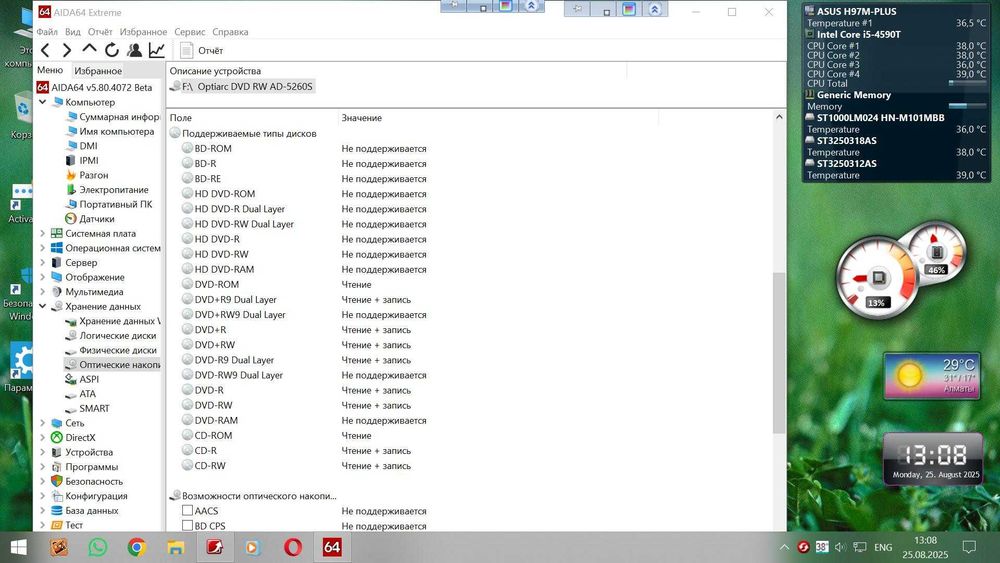Open WhatsApp from the taskbar

click(x=98, y=547)
